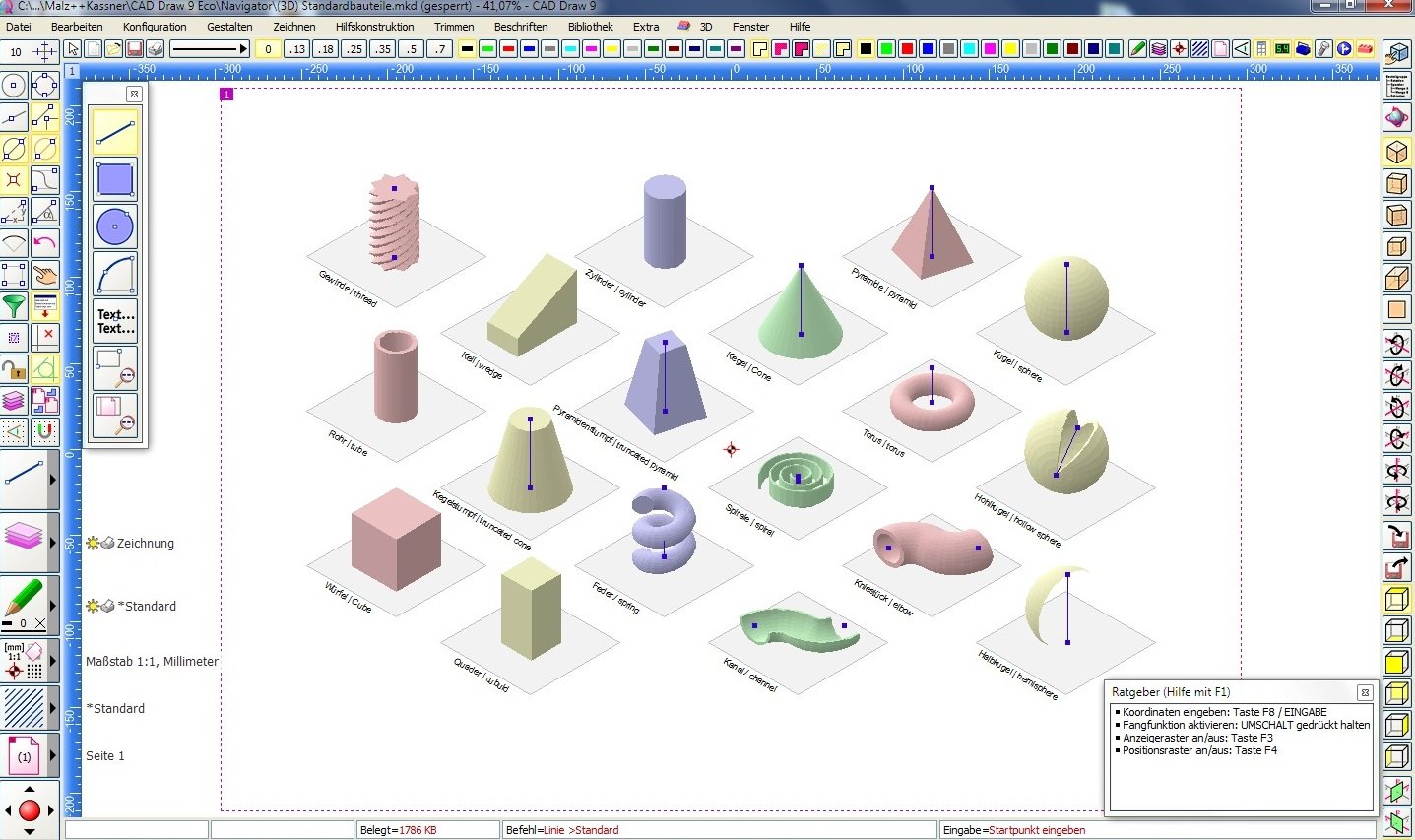Set line width to .25
The image size is (1415, 840).
point(354,48)
